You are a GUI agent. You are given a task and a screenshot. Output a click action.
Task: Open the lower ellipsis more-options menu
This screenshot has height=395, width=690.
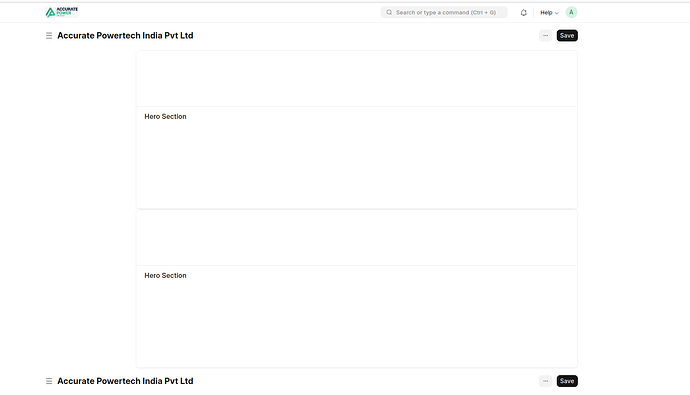coord(545,381)
